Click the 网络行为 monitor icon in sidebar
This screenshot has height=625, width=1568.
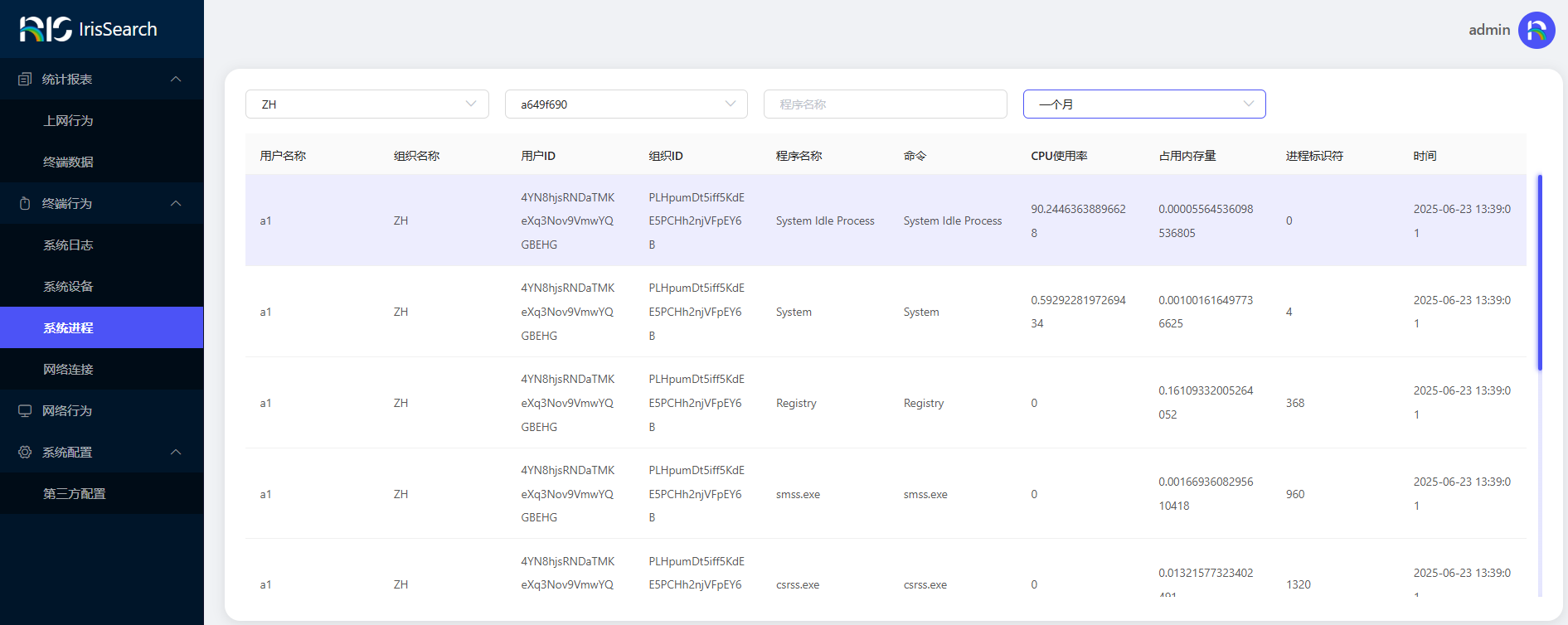click(x=25, y=411)
